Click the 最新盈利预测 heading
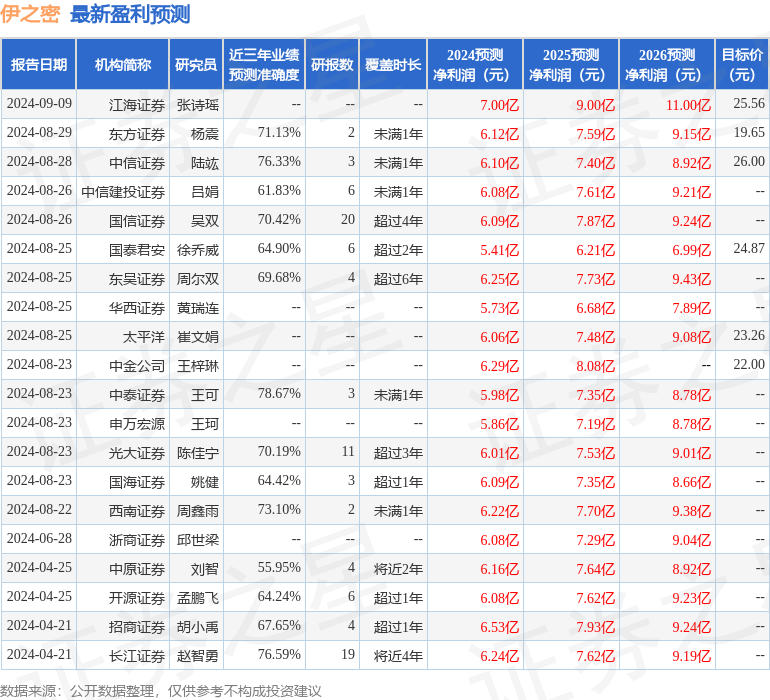Image resolution: width=770 pixels, height=700 pixels. [x=130, y=14]
